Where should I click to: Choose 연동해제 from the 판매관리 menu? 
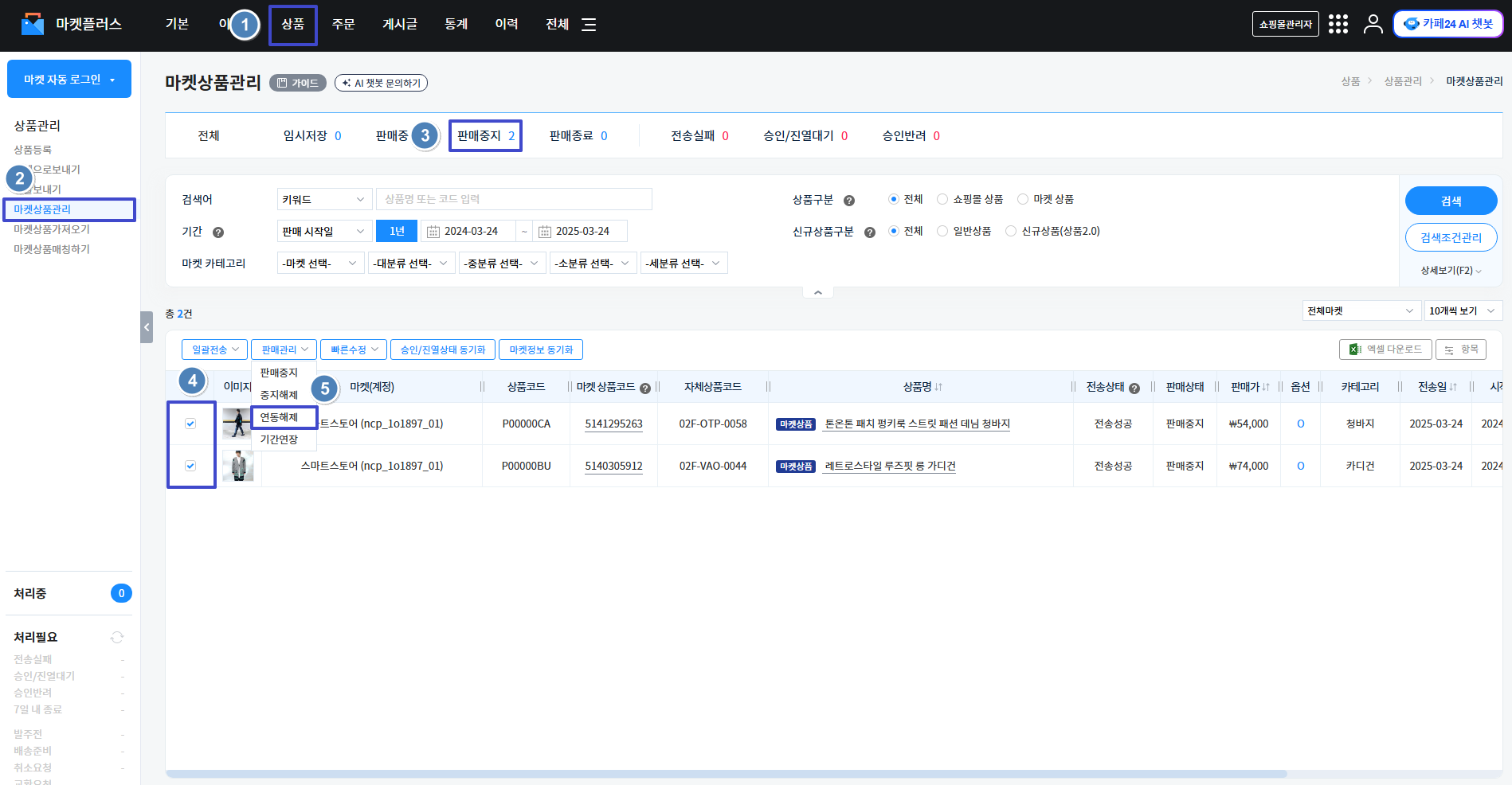pos(280,417)
